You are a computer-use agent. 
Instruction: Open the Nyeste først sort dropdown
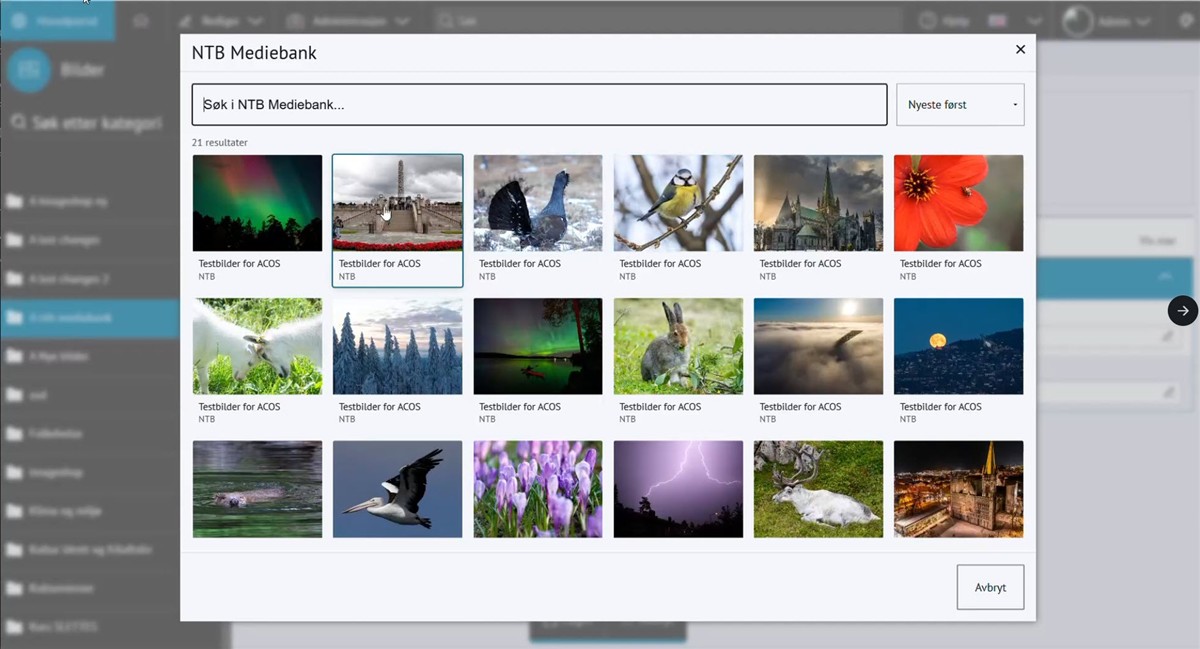(960, 104)
